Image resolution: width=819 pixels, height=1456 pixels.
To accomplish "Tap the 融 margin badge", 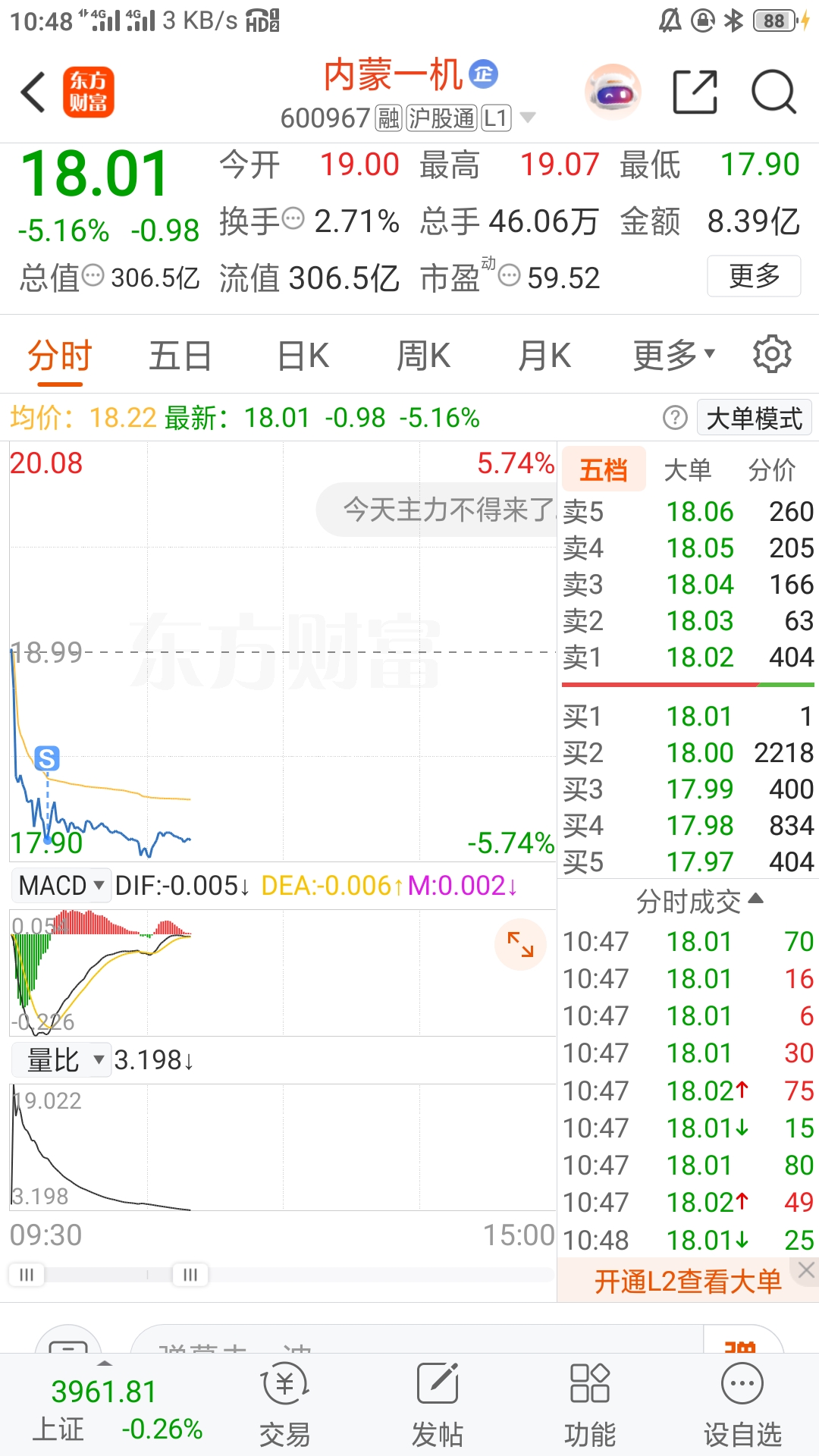I will [389, 118].
